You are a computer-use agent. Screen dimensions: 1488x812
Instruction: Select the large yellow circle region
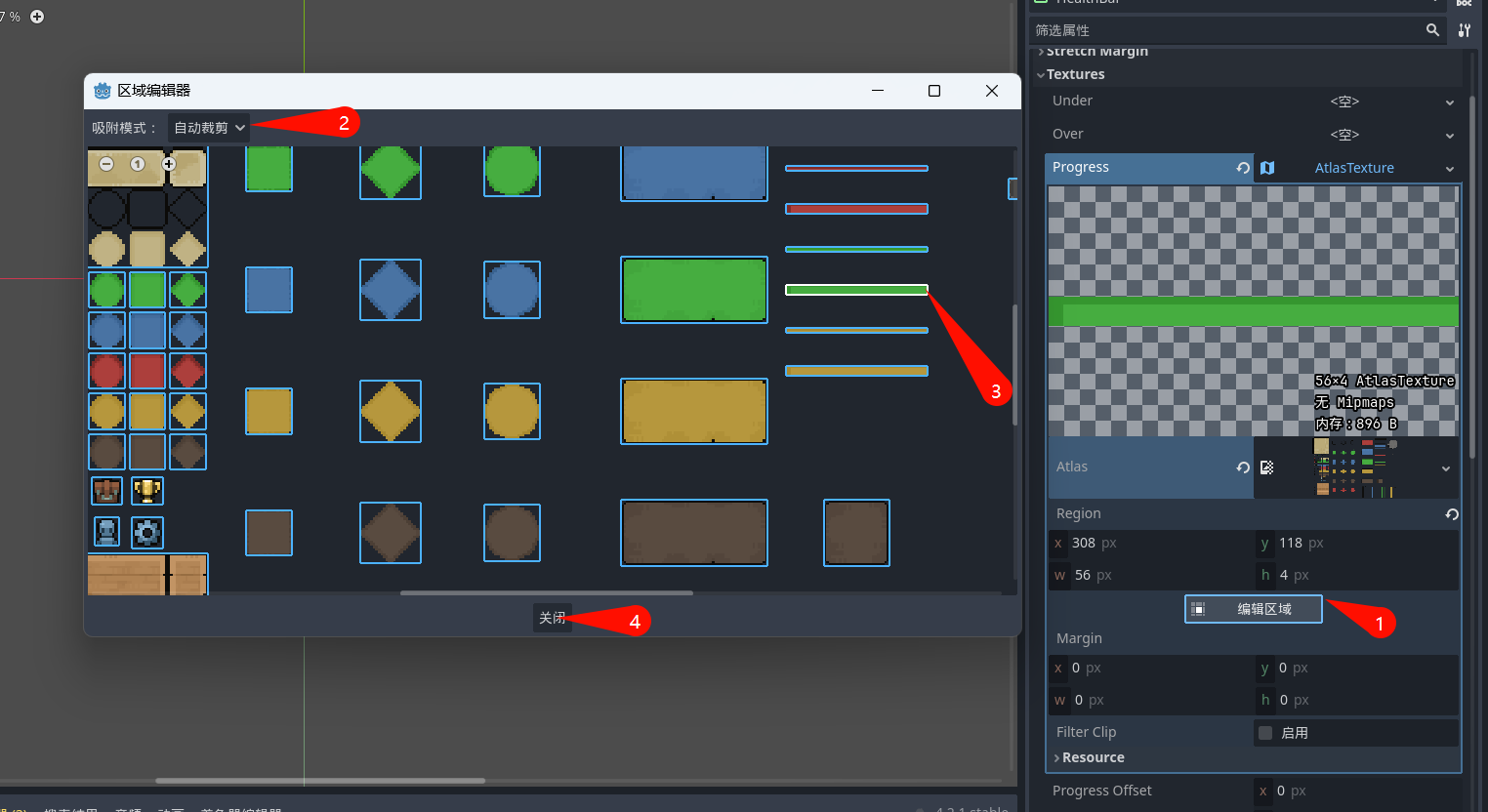512,411
